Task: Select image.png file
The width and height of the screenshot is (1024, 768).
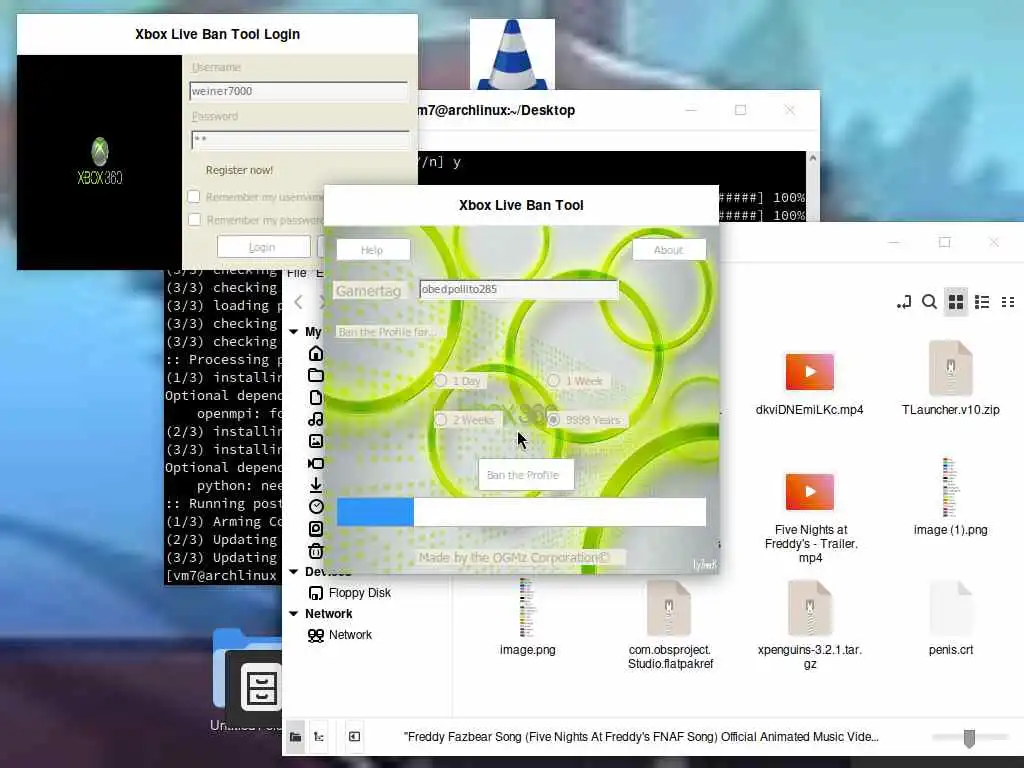Action: pos(527,617)
